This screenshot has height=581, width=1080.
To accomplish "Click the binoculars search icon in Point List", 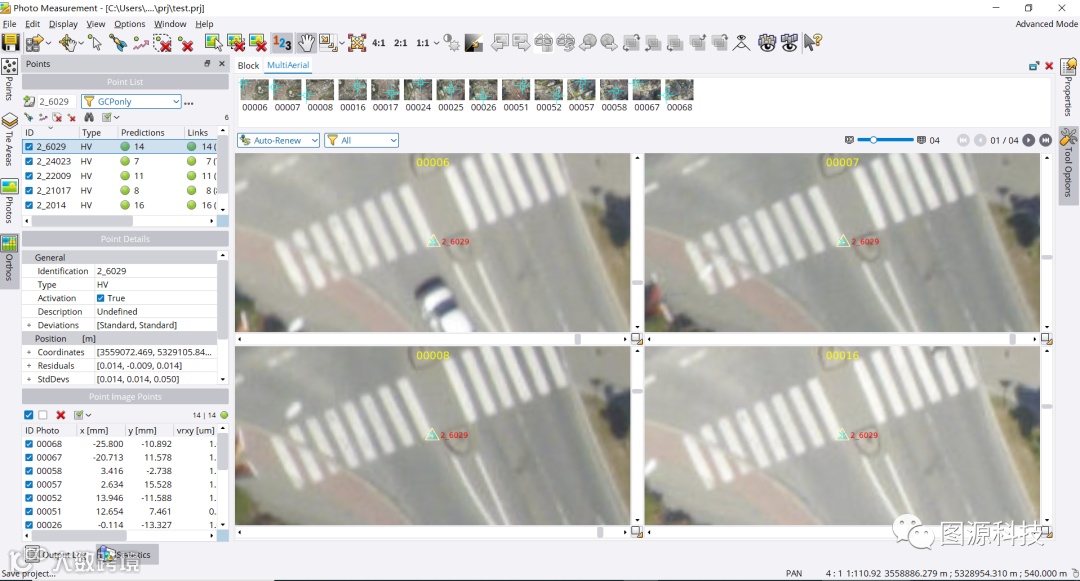I will coord(89,117).
